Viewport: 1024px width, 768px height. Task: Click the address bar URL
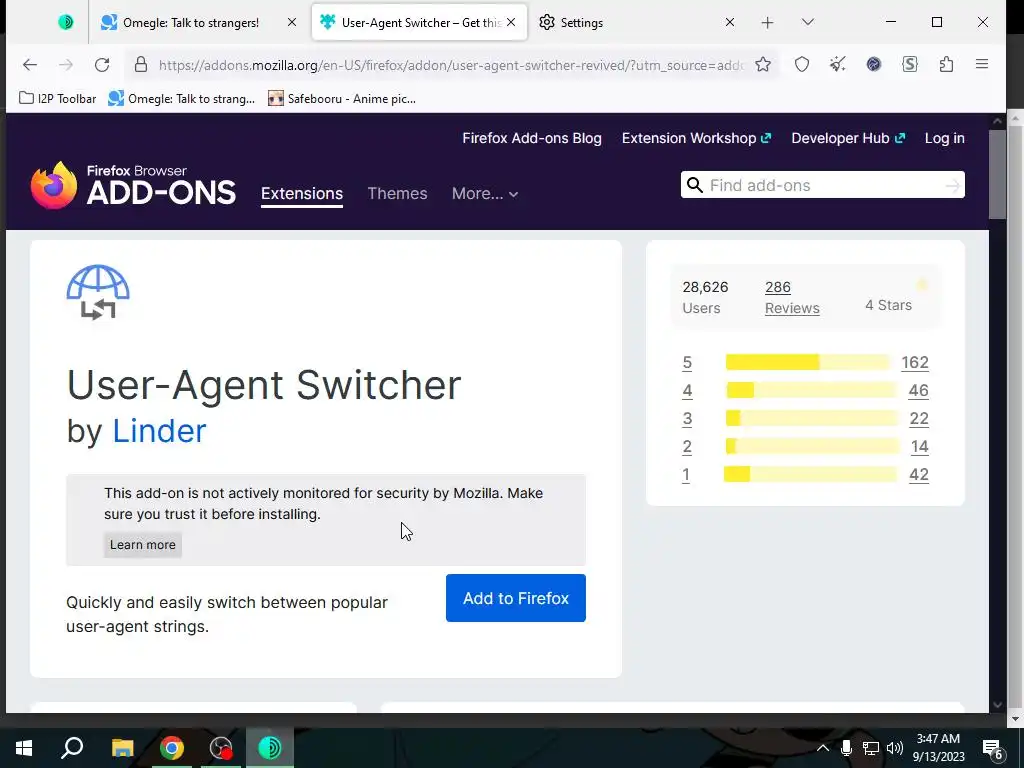tap(451, 65)
